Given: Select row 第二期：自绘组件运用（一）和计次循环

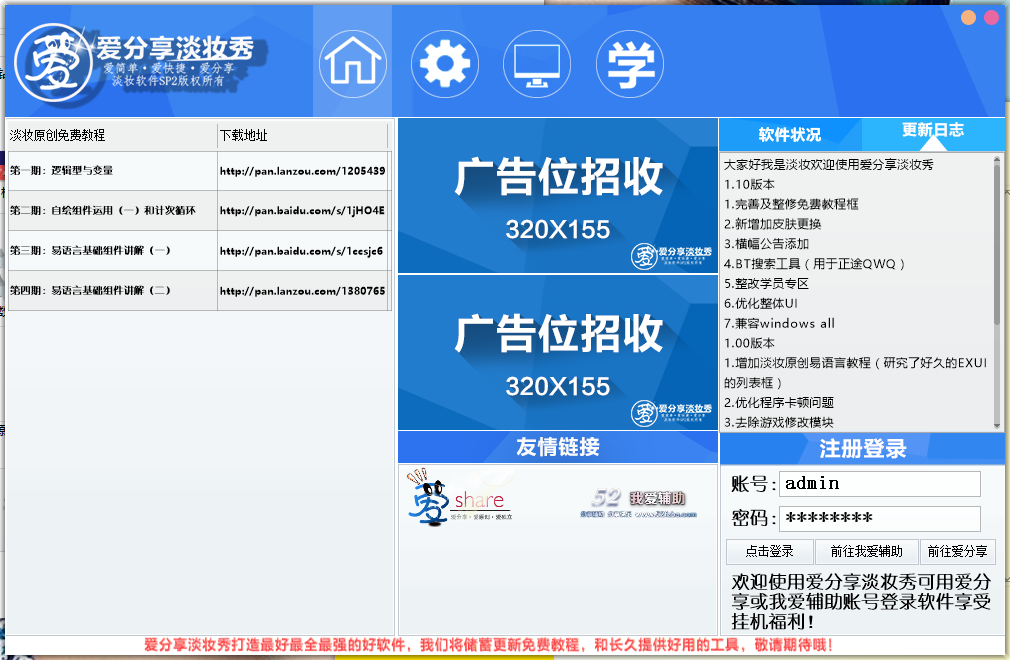Looking at the screenshot, I should click(199, 211).
